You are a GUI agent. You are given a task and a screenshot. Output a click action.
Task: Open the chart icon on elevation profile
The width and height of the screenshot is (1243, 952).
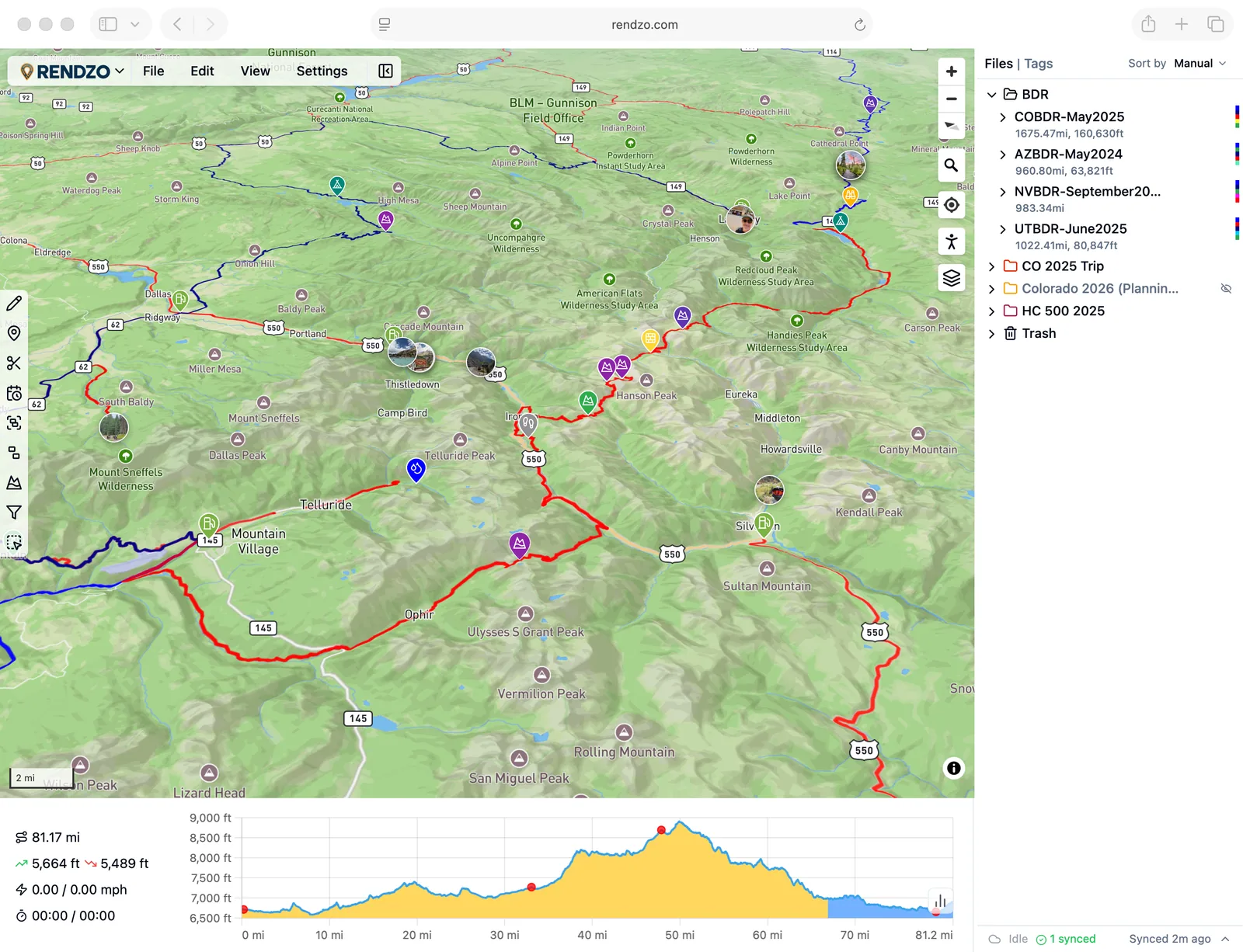[941, 901]
